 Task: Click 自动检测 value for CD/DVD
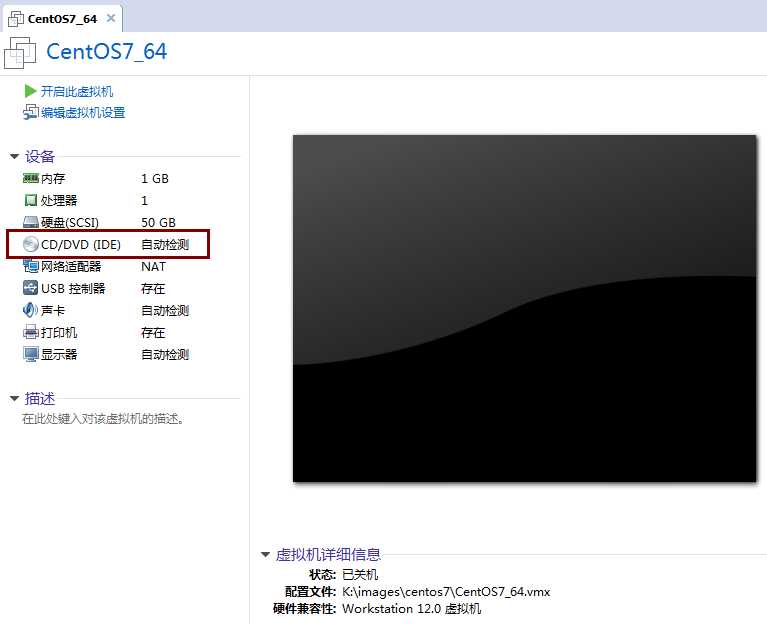point(165,245)
